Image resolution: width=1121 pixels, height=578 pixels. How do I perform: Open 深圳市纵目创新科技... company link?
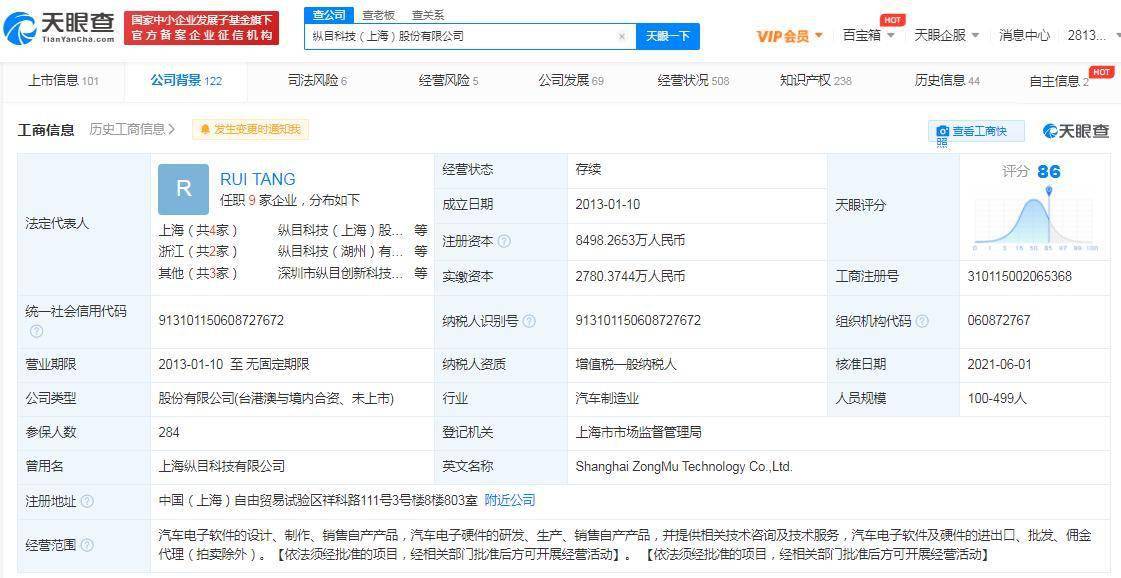[341, 273]
